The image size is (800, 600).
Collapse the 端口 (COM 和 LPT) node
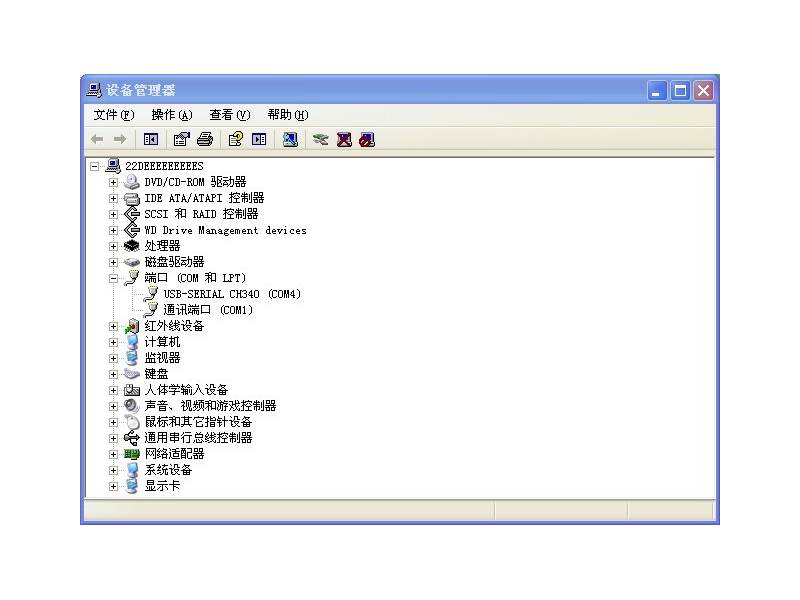[113, 278]
